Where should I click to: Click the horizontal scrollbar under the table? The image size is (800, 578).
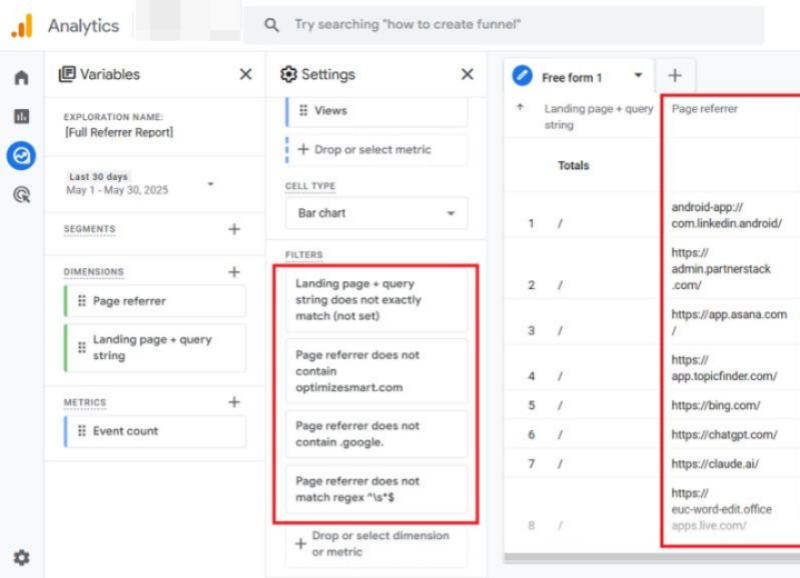tap(652, 558)
